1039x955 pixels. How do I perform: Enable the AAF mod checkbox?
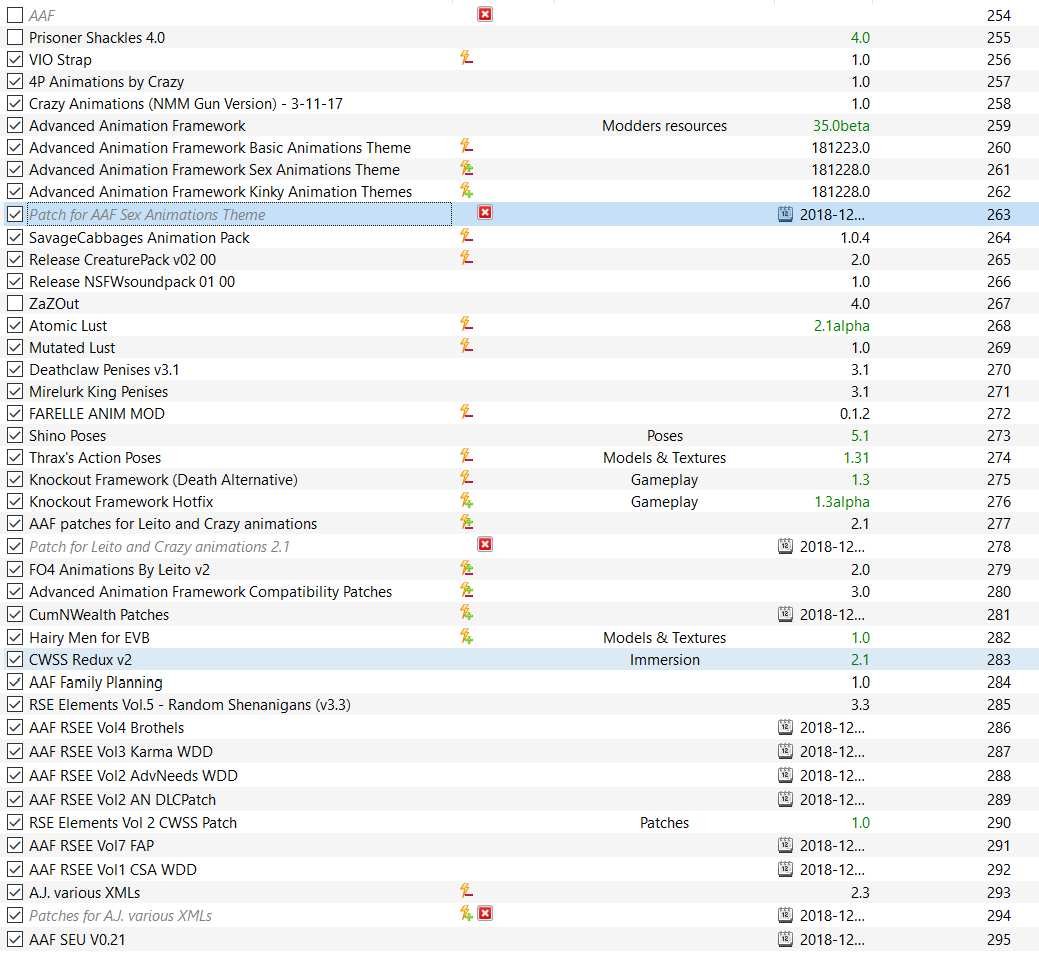coord(15,15)
